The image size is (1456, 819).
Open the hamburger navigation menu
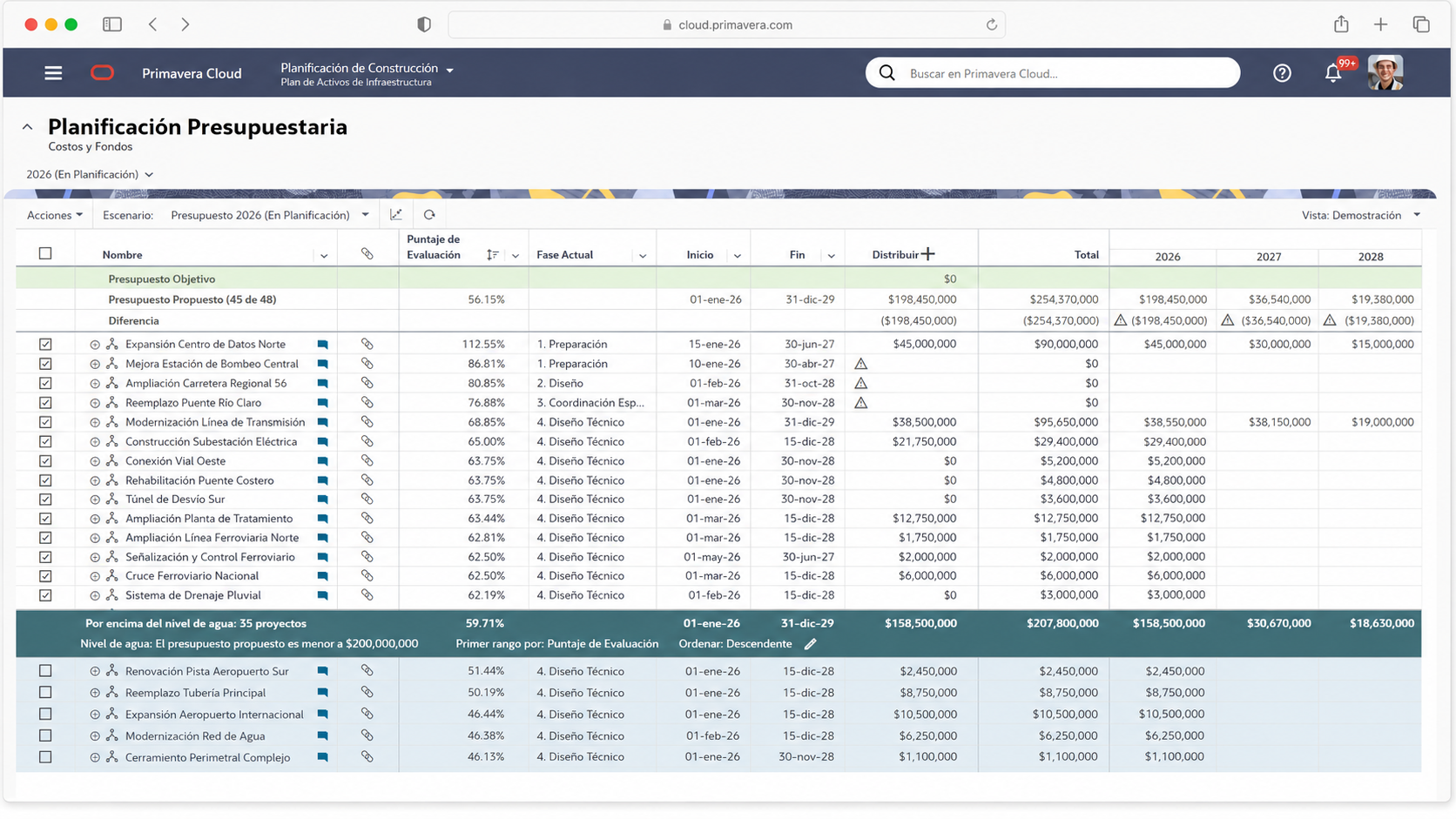(x=53, y=73)
